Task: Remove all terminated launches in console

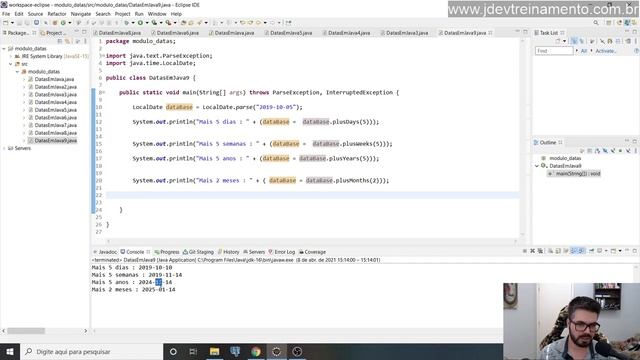Action: (x=540, y=251)
